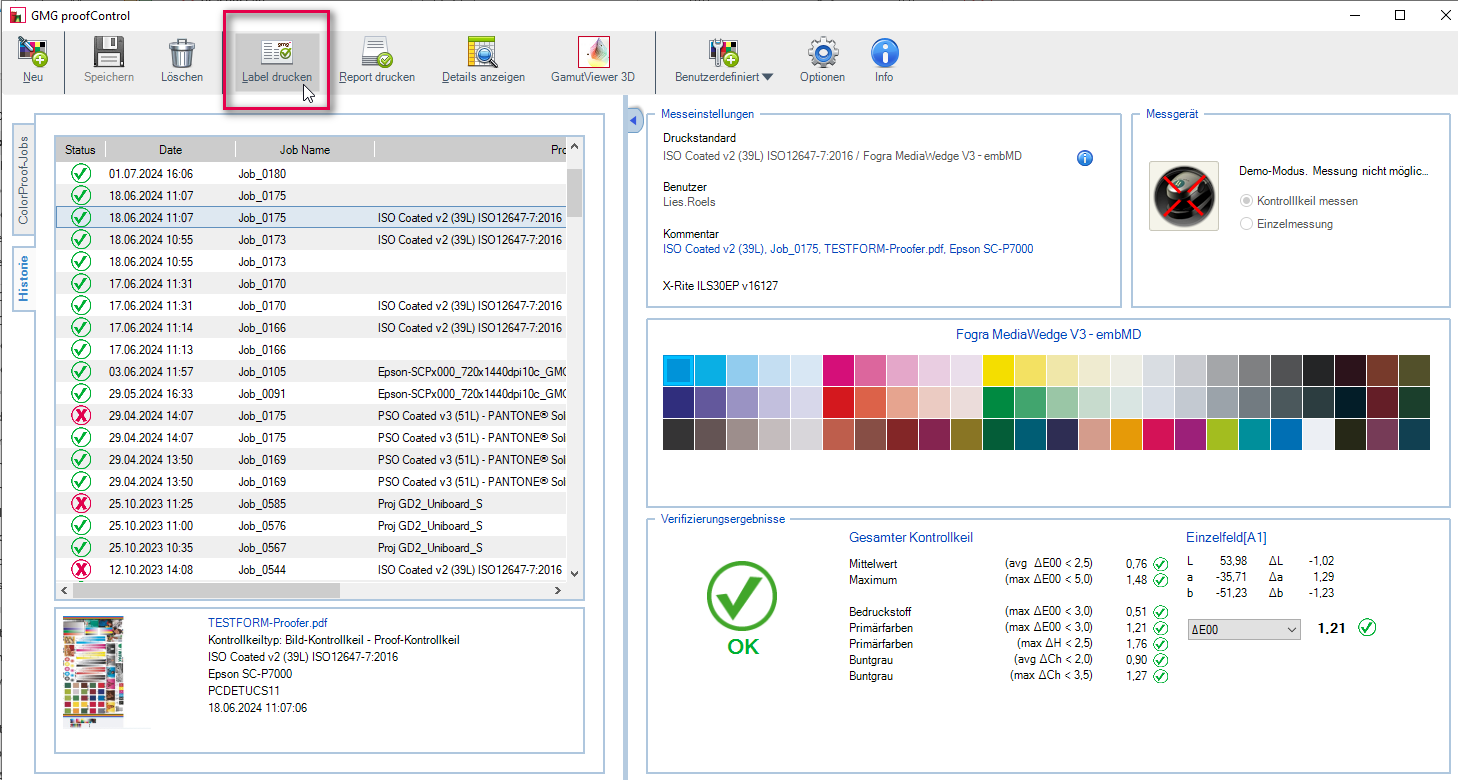1458x780 pixels.
Task: Select the Job_0166 row dated 17.06.2024 11:13
Action: coord(311,350)
